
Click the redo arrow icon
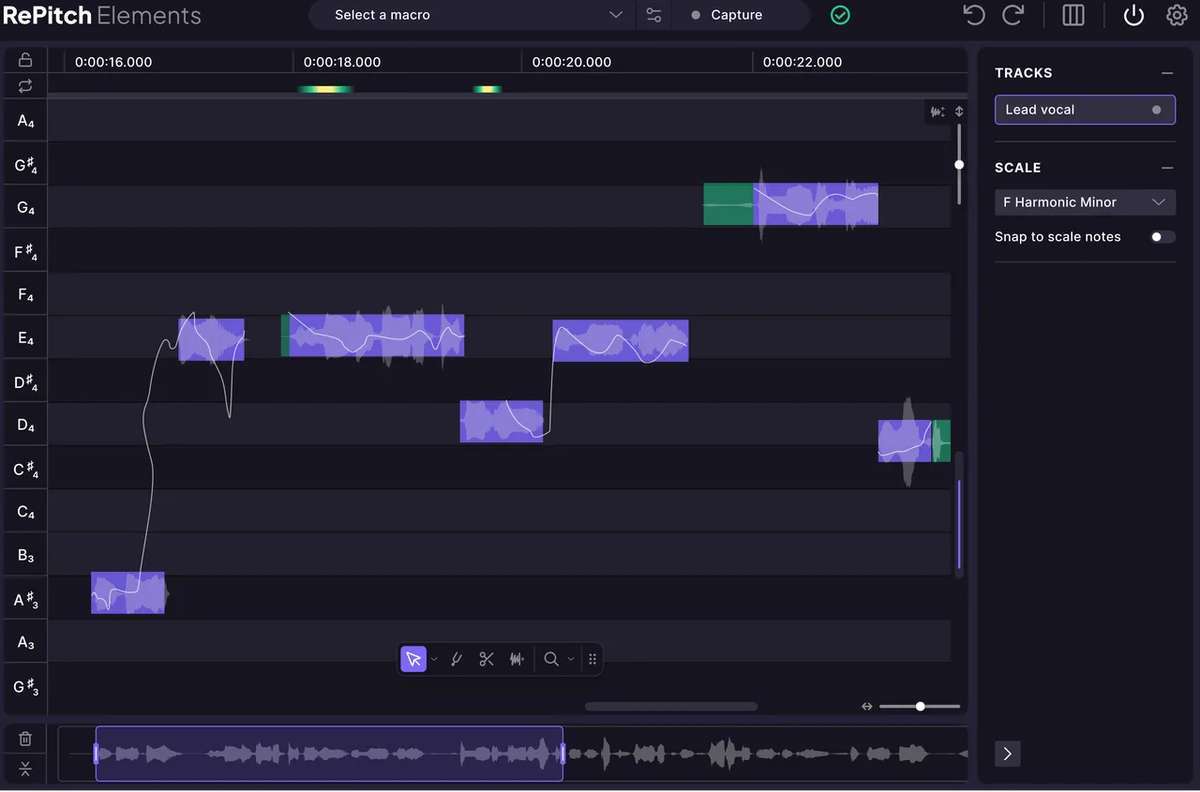(1013, 15)
